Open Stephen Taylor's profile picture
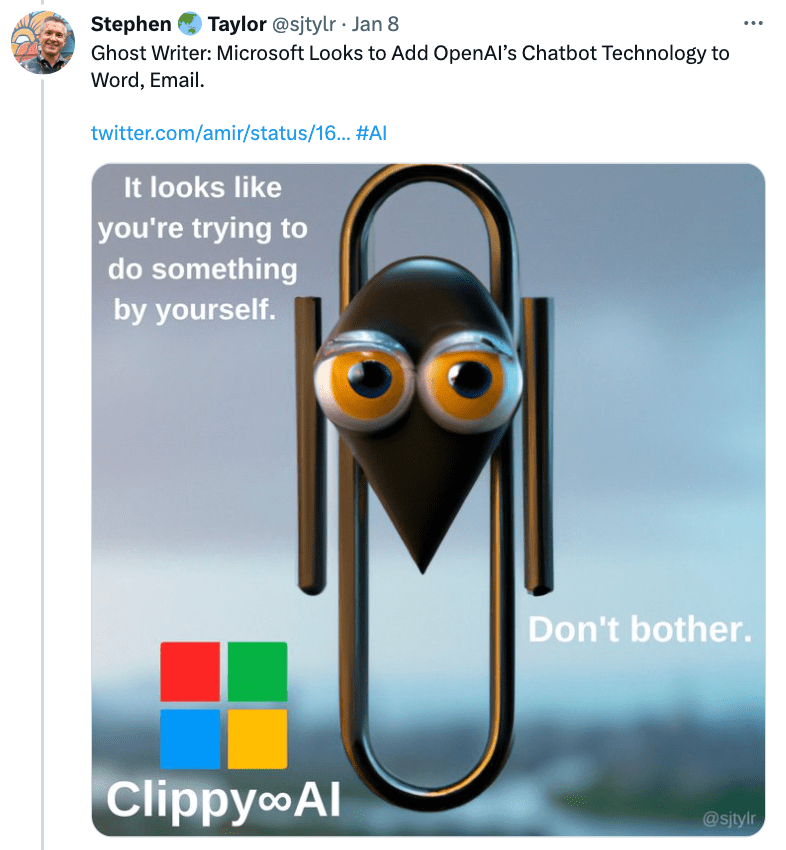The image size is (786, 850). click(x=41, y=45)
